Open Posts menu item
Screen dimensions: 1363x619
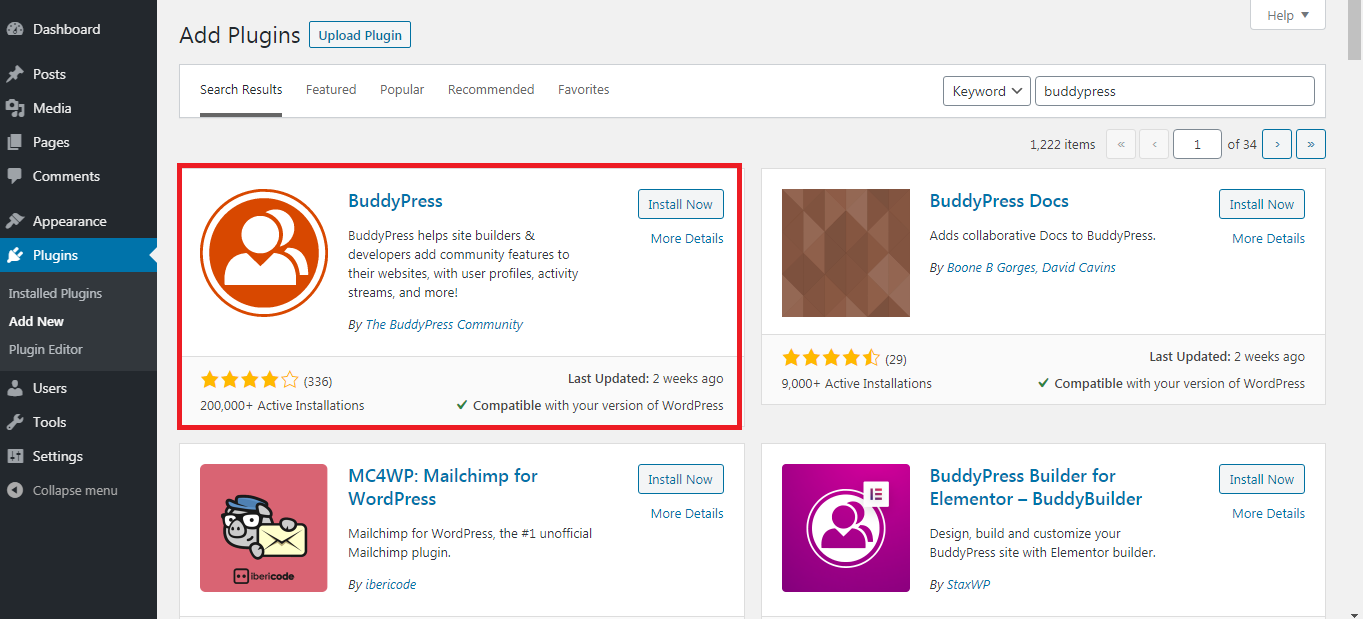78,74
